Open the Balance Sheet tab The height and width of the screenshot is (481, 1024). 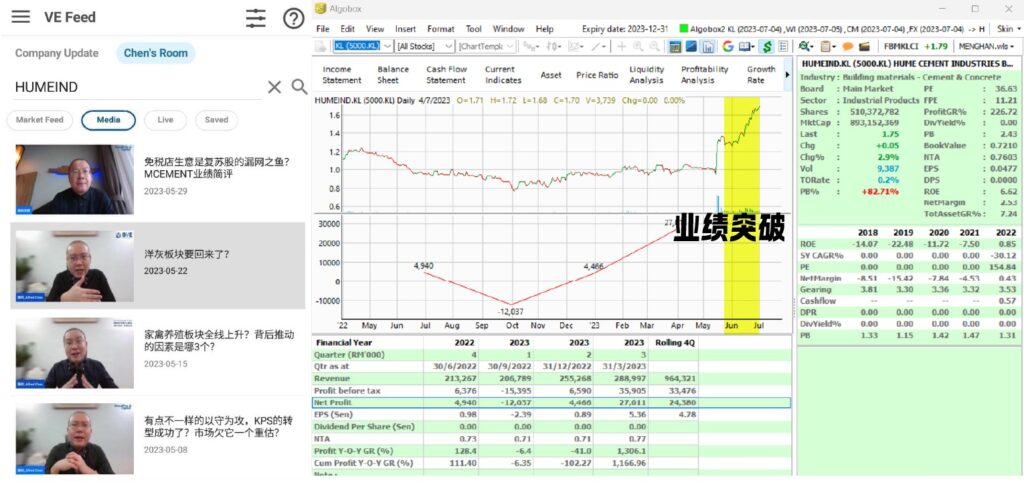393,74
